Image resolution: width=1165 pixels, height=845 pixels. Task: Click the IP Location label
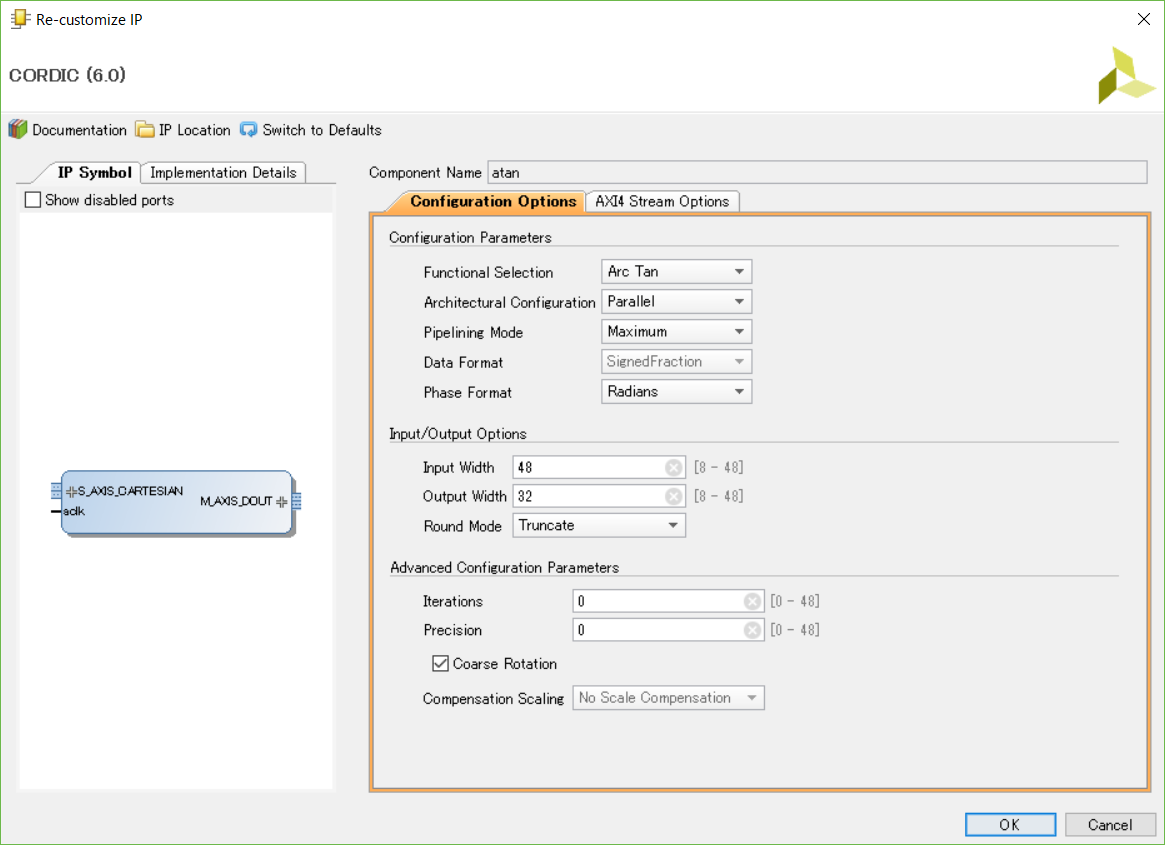(195, 130)
